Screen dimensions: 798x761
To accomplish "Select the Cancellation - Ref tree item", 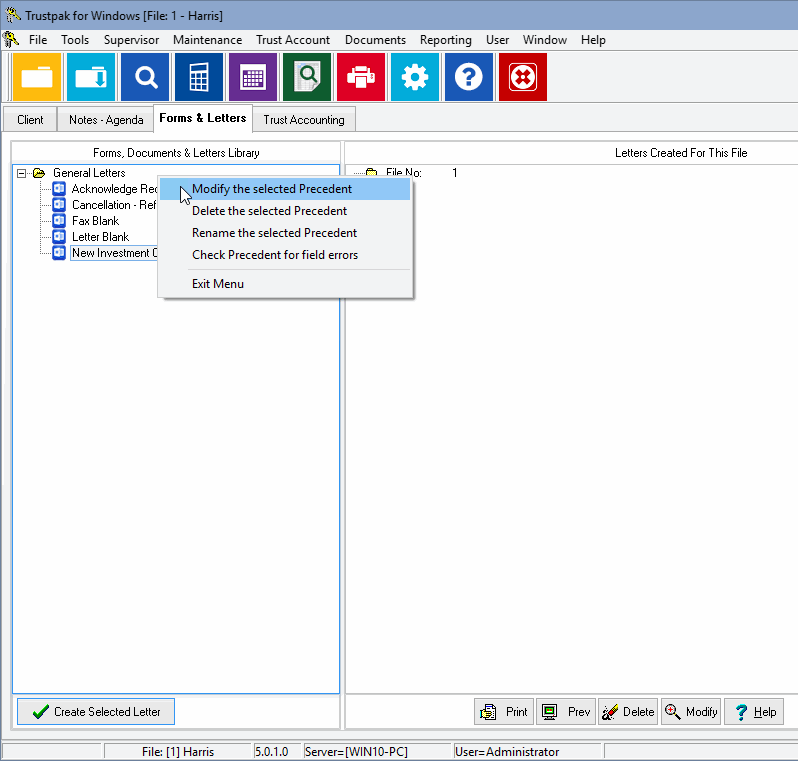I will (114, 205).
